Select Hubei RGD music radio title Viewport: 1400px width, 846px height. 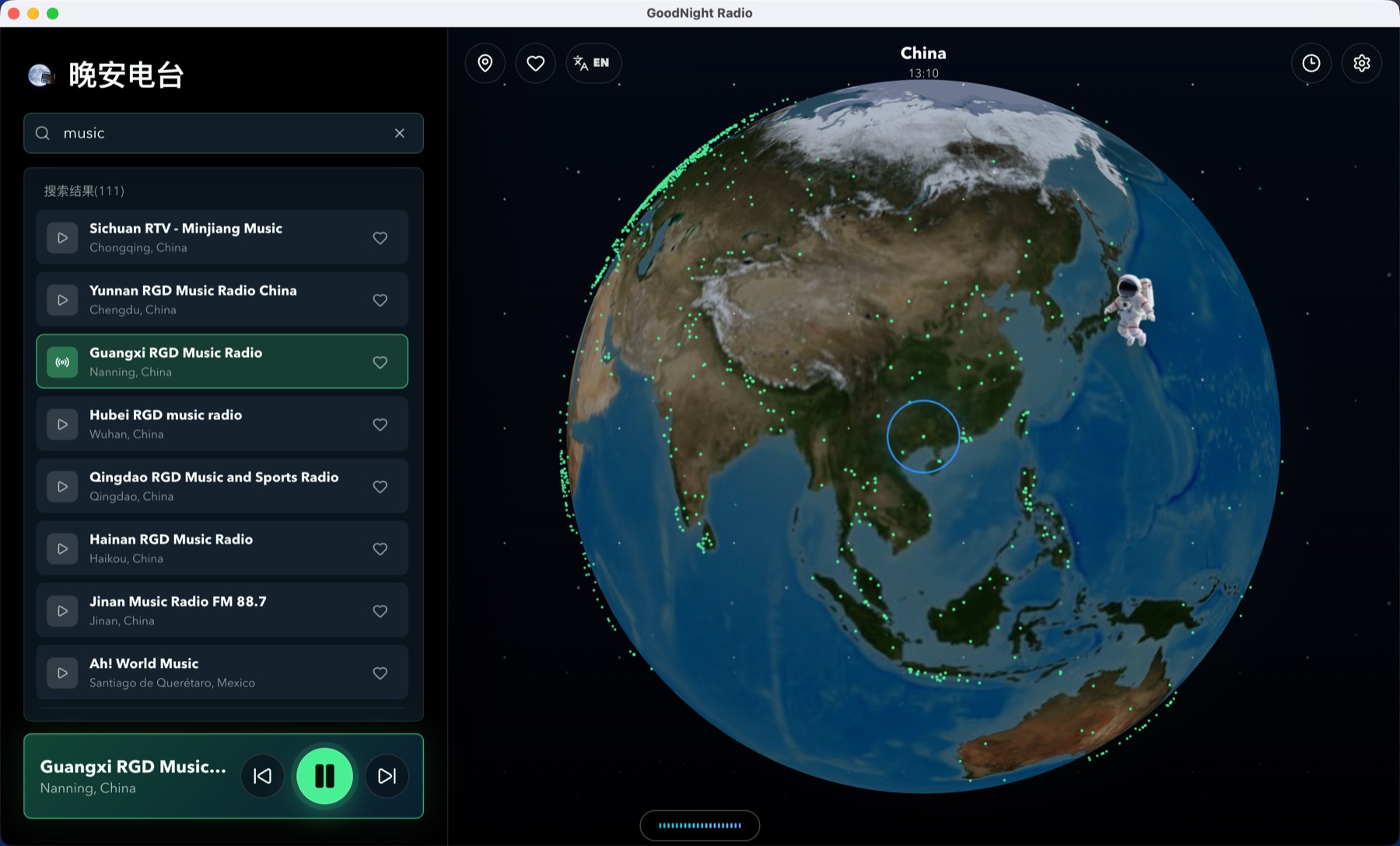tap(166, 415)
